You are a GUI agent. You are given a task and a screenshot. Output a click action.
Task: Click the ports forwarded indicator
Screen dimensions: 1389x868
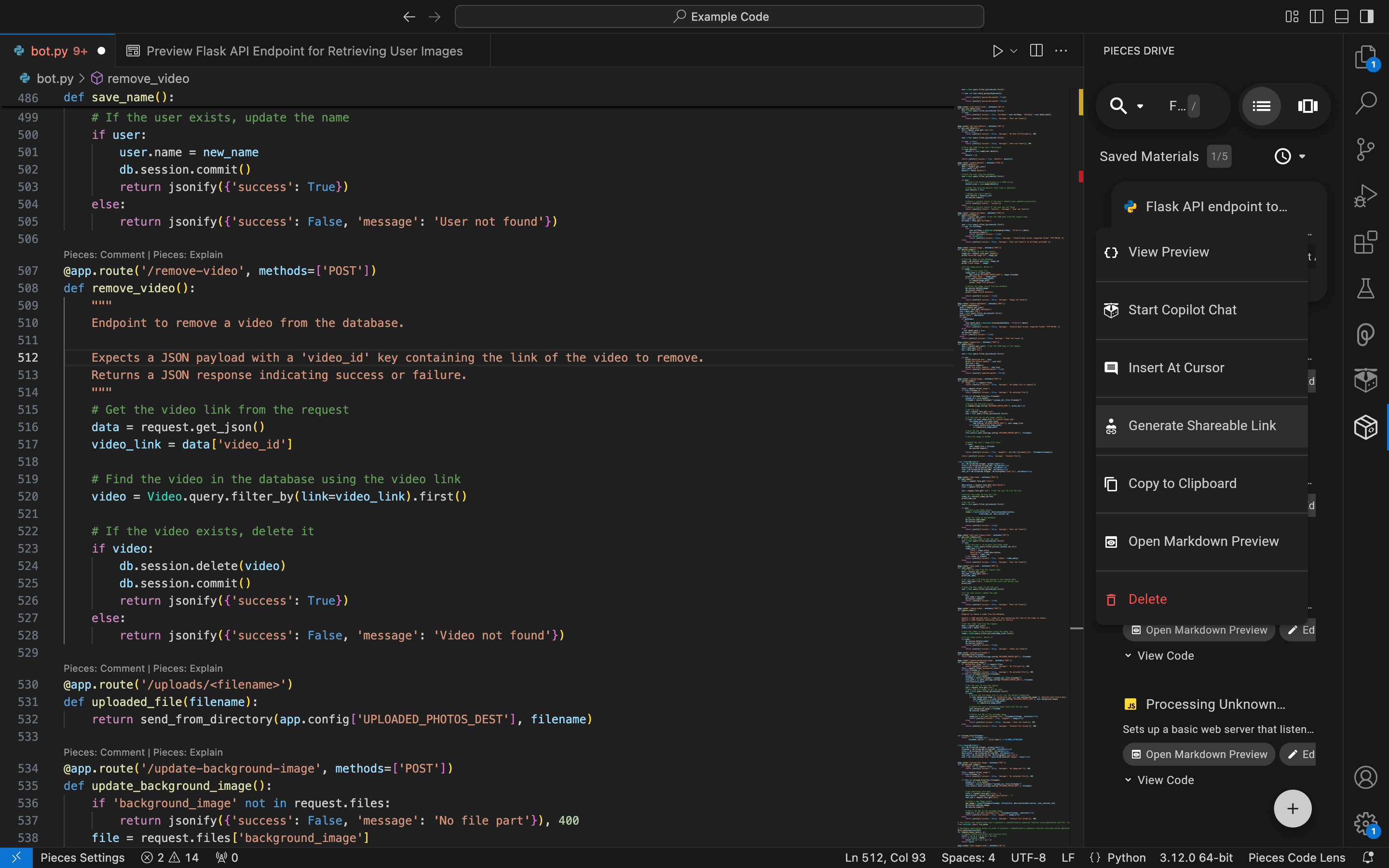(x=227, y=857)
